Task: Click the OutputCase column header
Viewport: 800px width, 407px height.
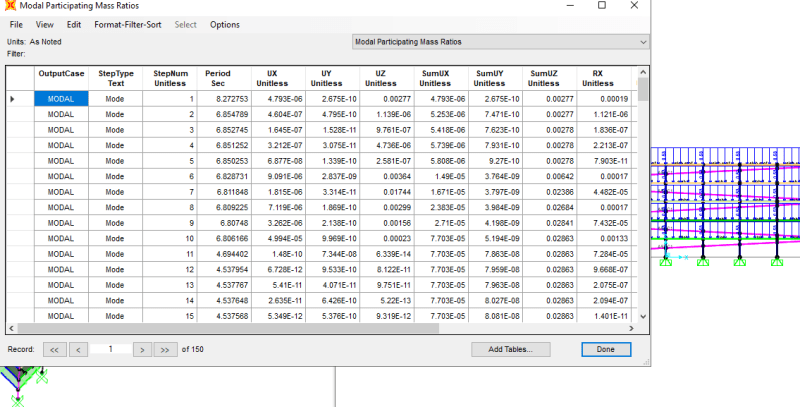Action: 61,79
